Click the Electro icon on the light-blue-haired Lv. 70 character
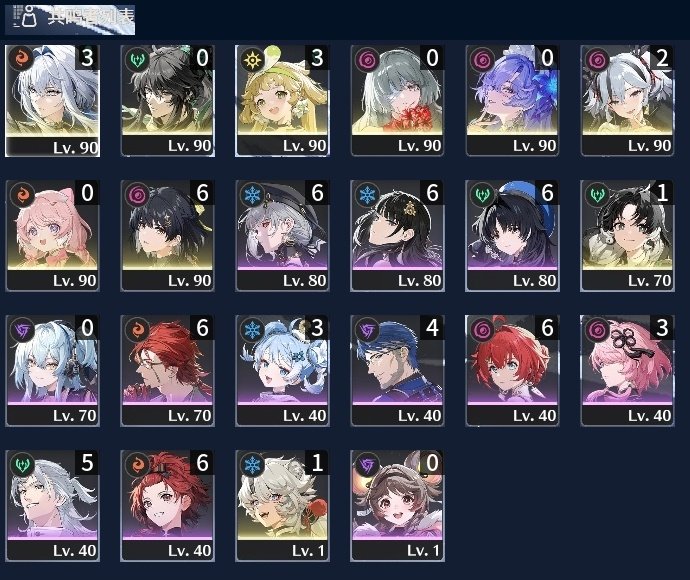This screenshot has width=690, height=580. pyautogui.click(x=22, y=330)
